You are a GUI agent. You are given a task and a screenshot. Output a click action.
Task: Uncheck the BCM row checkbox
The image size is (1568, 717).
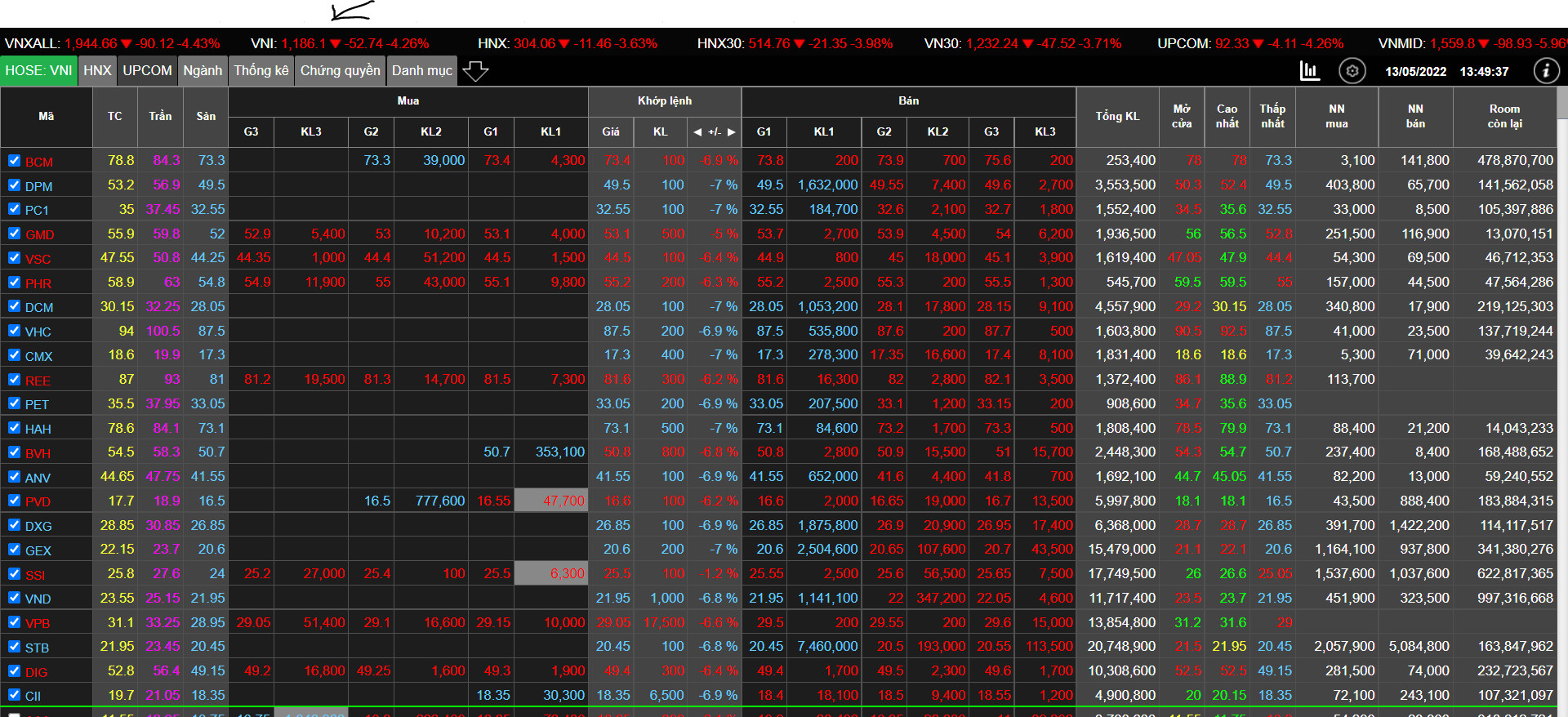14,161
